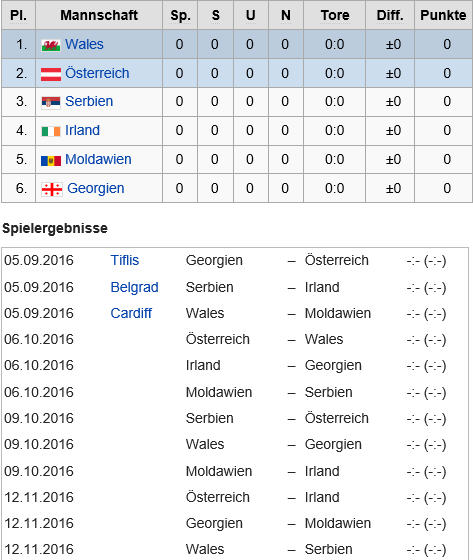Click the Punkte column header
Image resolution: width=473 pixels, height=560 pixels.
point(443,15)
